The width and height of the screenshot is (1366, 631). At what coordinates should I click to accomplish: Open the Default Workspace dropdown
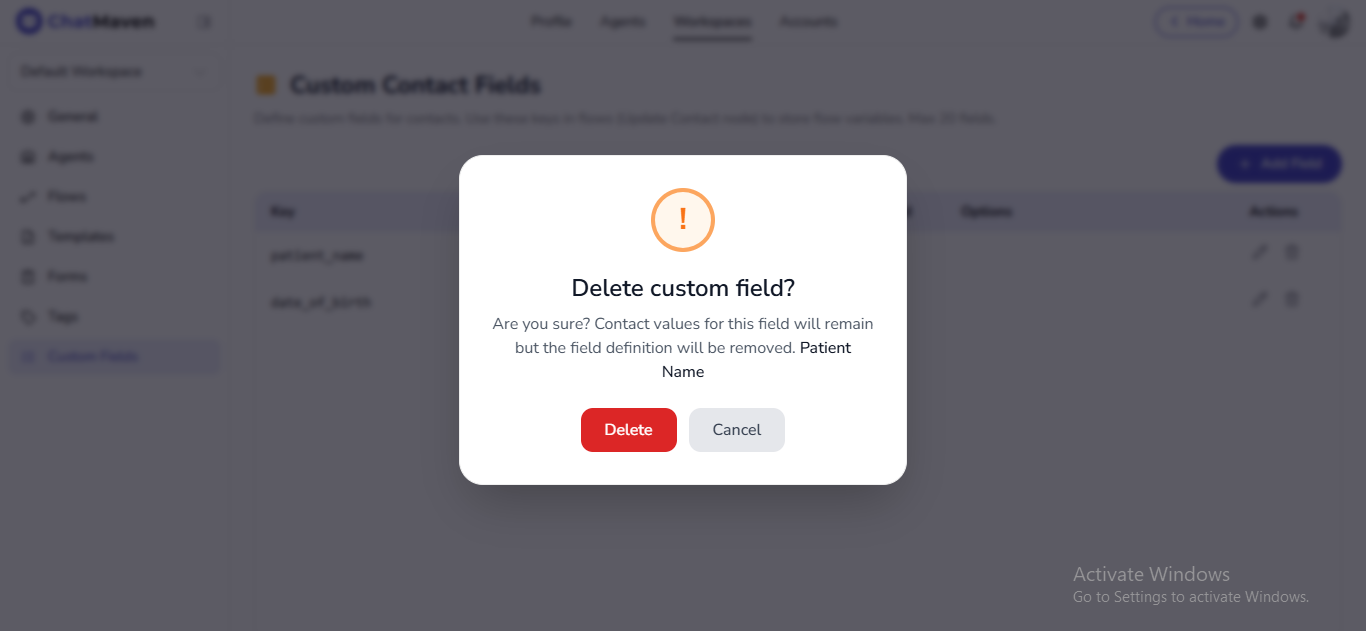click(x=113, y=71)
